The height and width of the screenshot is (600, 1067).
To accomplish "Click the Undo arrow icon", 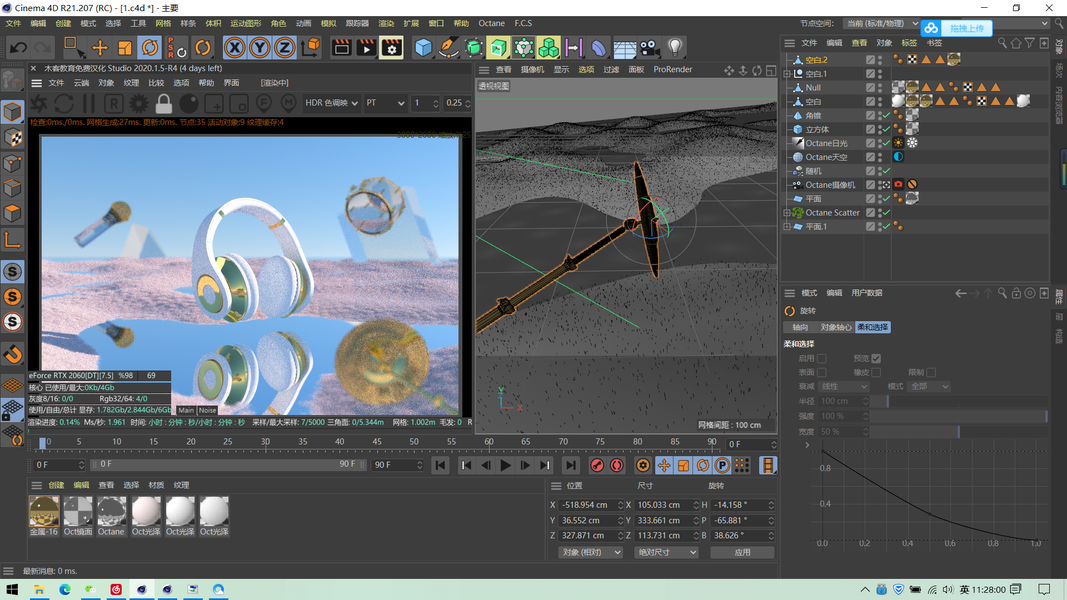I will pyautogui.click(x=18, y=48).
